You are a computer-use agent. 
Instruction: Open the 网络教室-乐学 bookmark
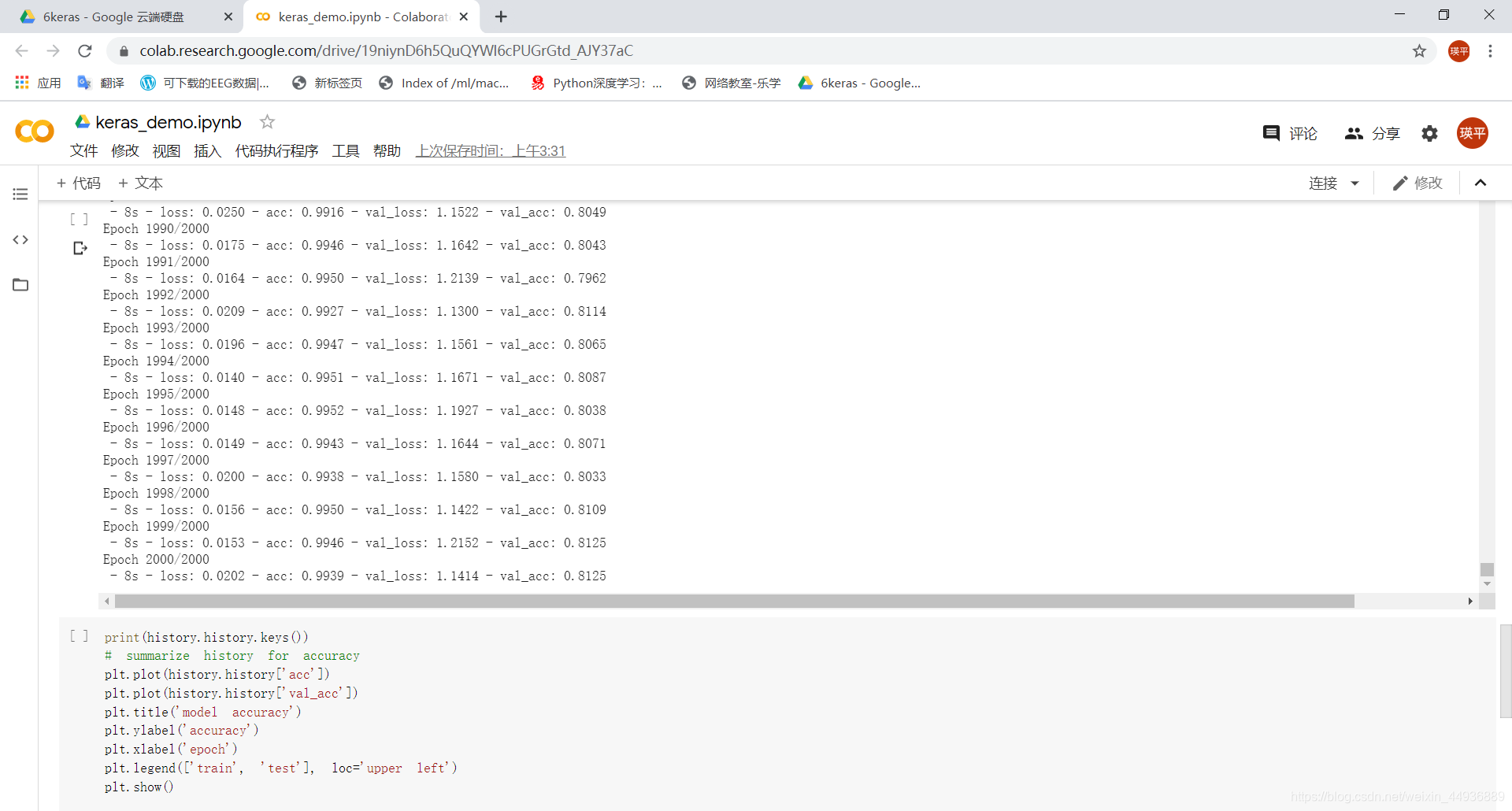tap(732, 83)
